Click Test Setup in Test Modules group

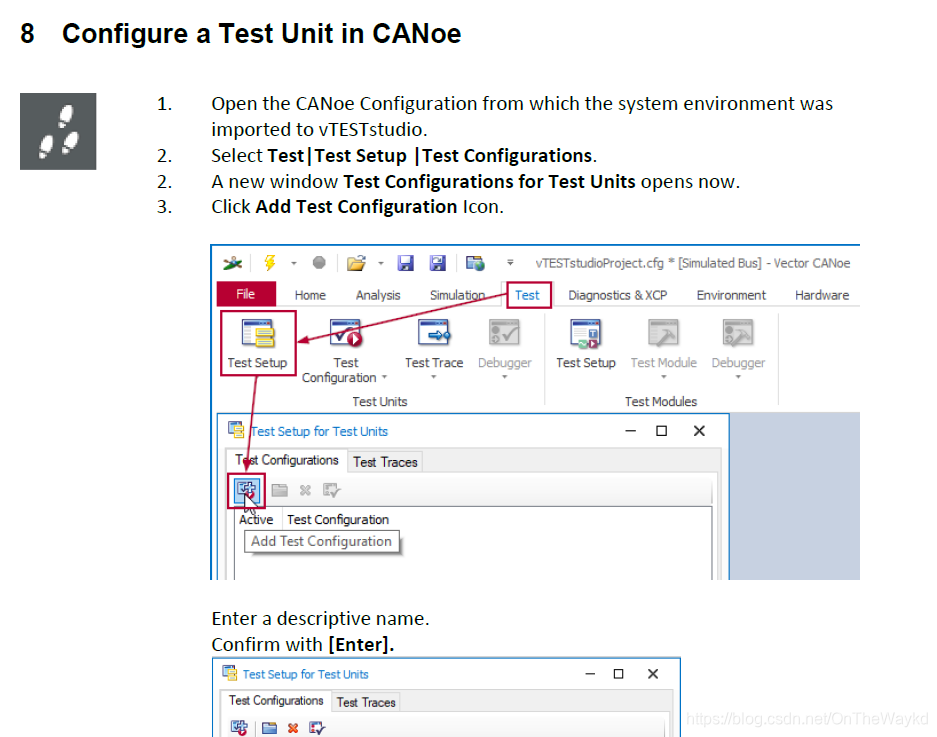[586, 344]
